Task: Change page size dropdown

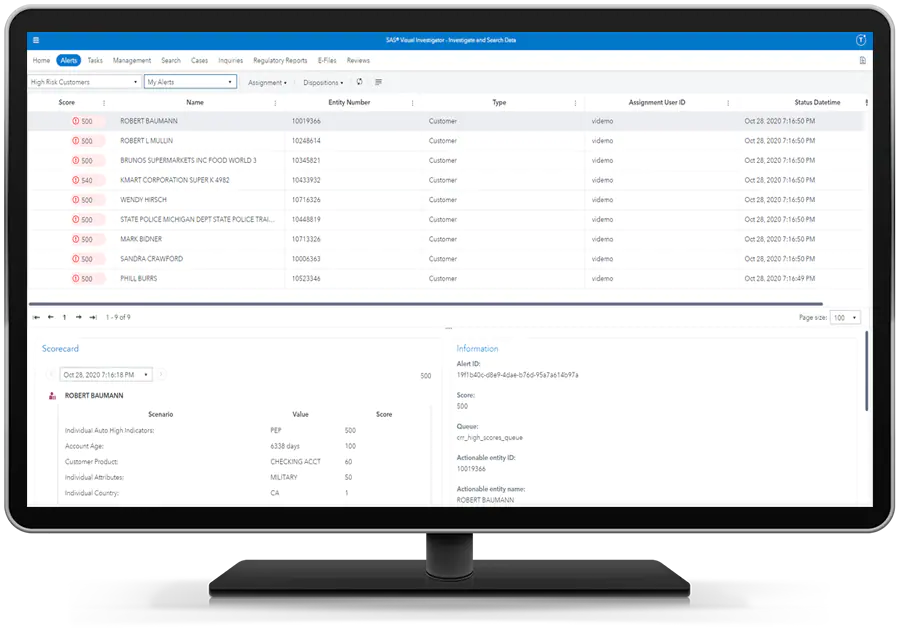Action: point(845,317)
